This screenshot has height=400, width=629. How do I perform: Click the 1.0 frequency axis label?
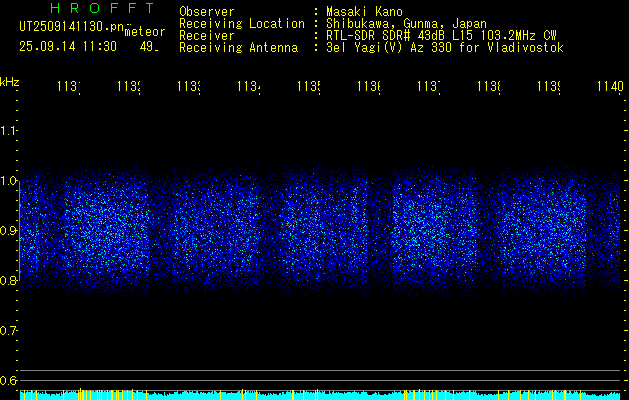point(8,181)
